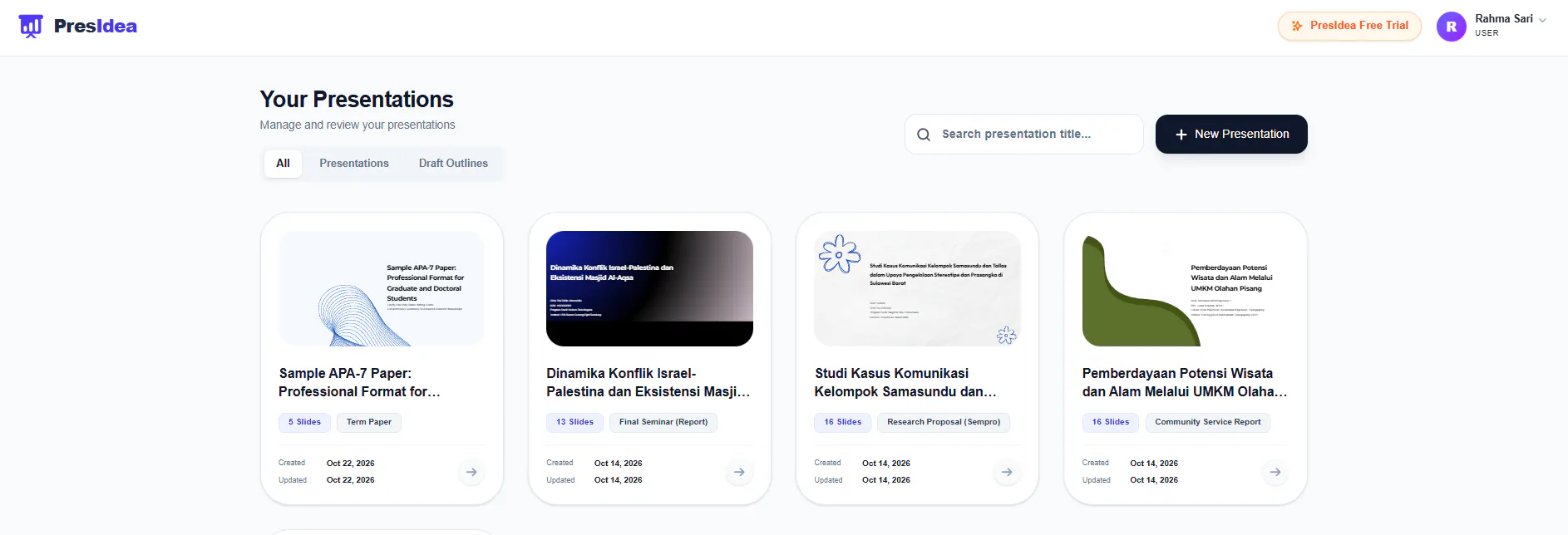Open the Sample APA-7 Paper thumbnail
This screenshot has width=1568, height=535.
pyautogui.click(x=382, y=288)
